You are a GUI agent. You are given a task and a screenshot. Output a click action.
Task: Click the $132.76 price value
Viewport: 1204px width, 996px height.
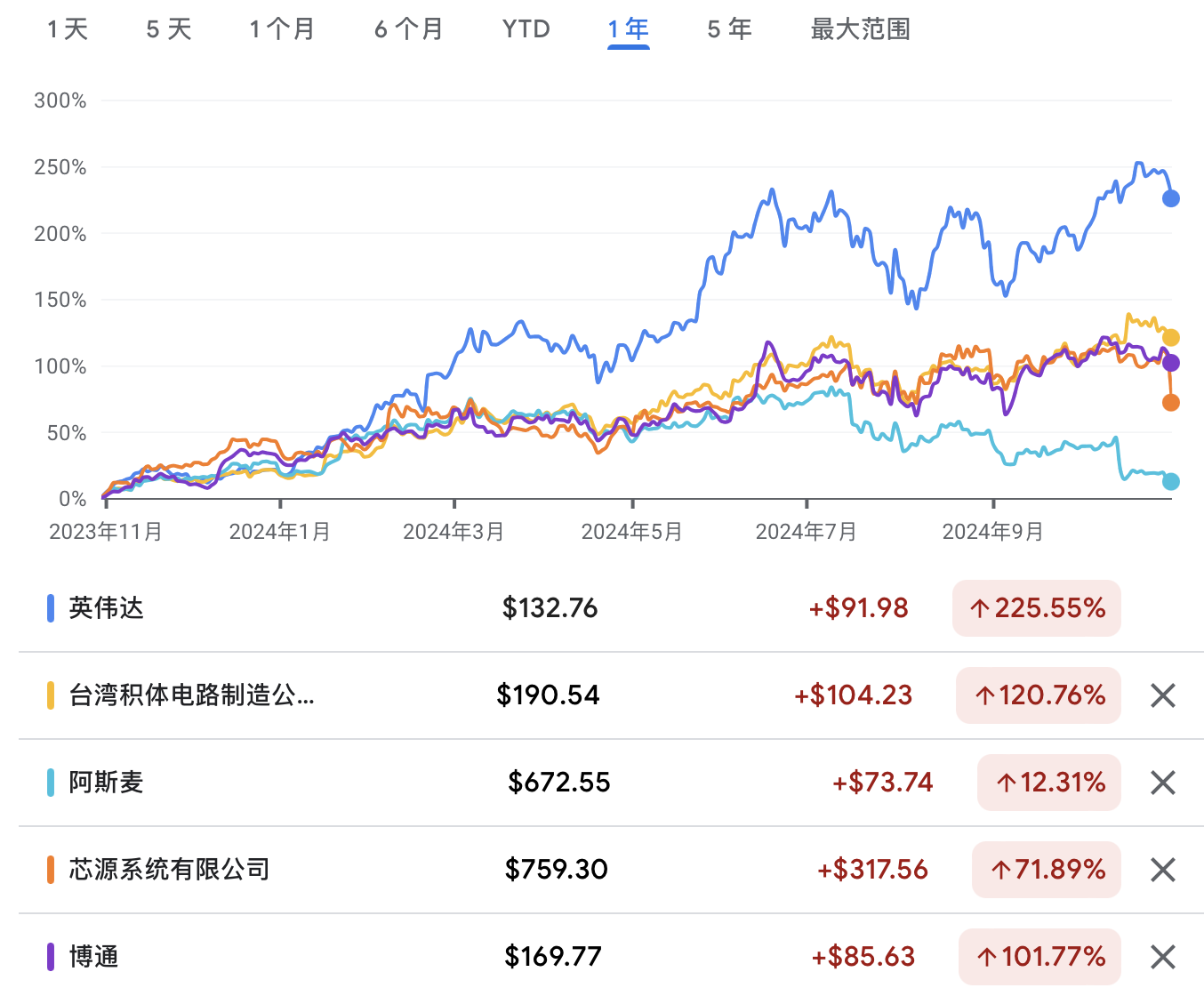tap(550, 608)
